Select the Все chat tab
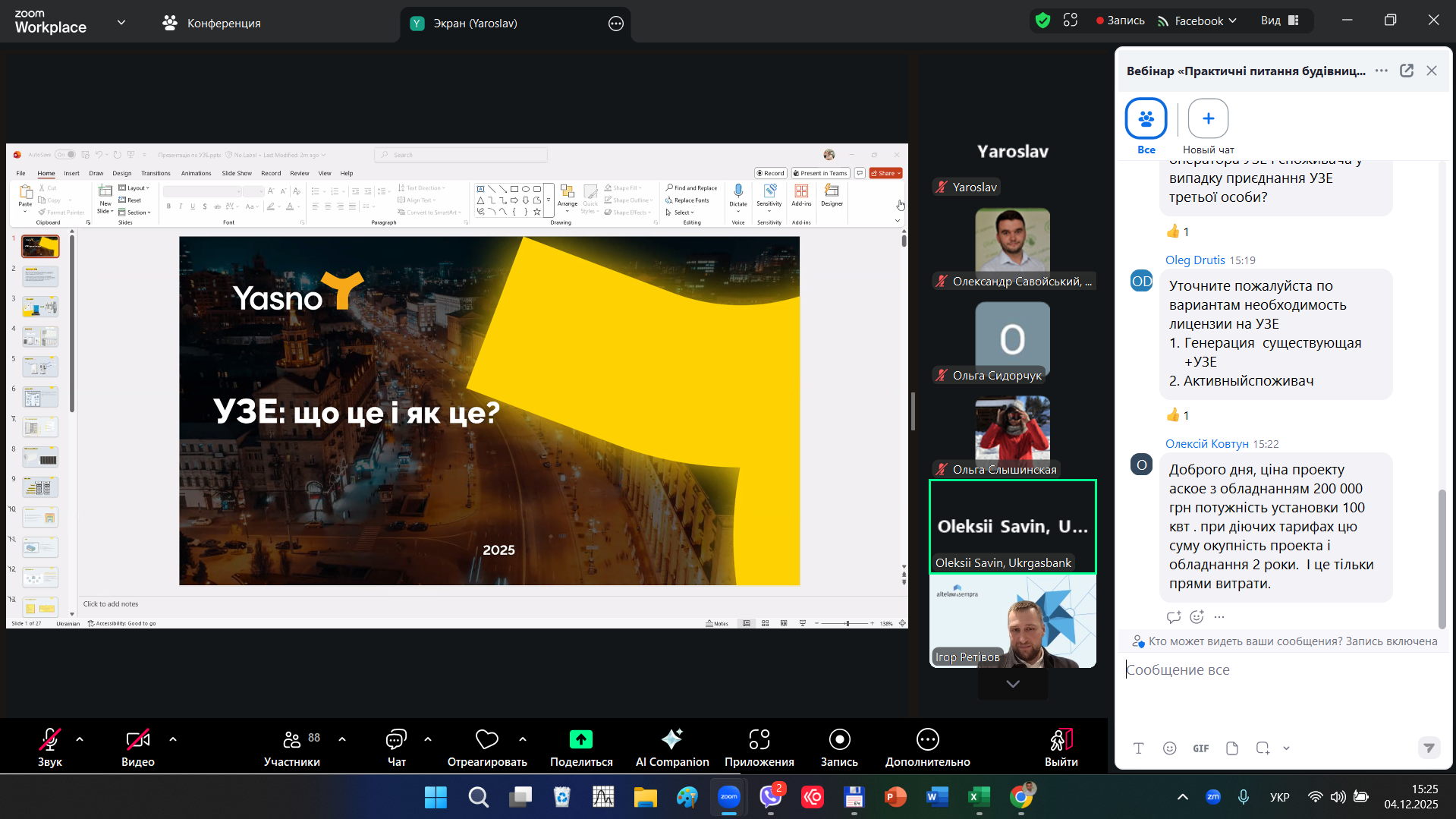Screen dimensions: 1456x819 tap(1146, 119)
